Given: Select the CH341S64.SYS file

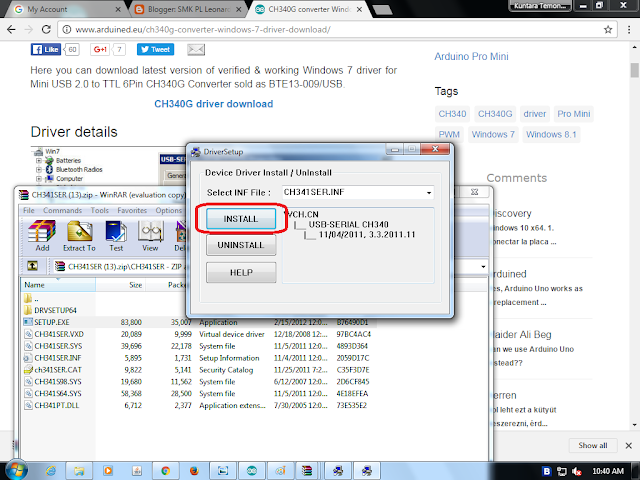Looking at the screenshot, I should click(53, 393).
